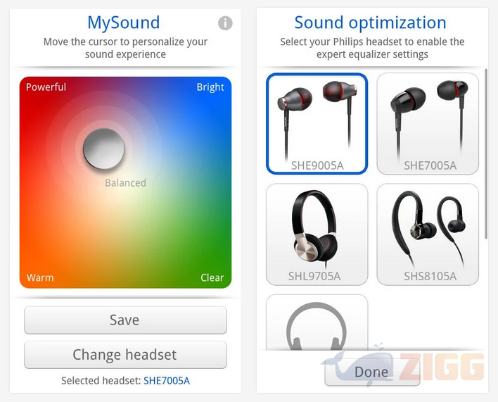
Task: Choose the SHE7005A headset tile
Action: pos(428,124)
